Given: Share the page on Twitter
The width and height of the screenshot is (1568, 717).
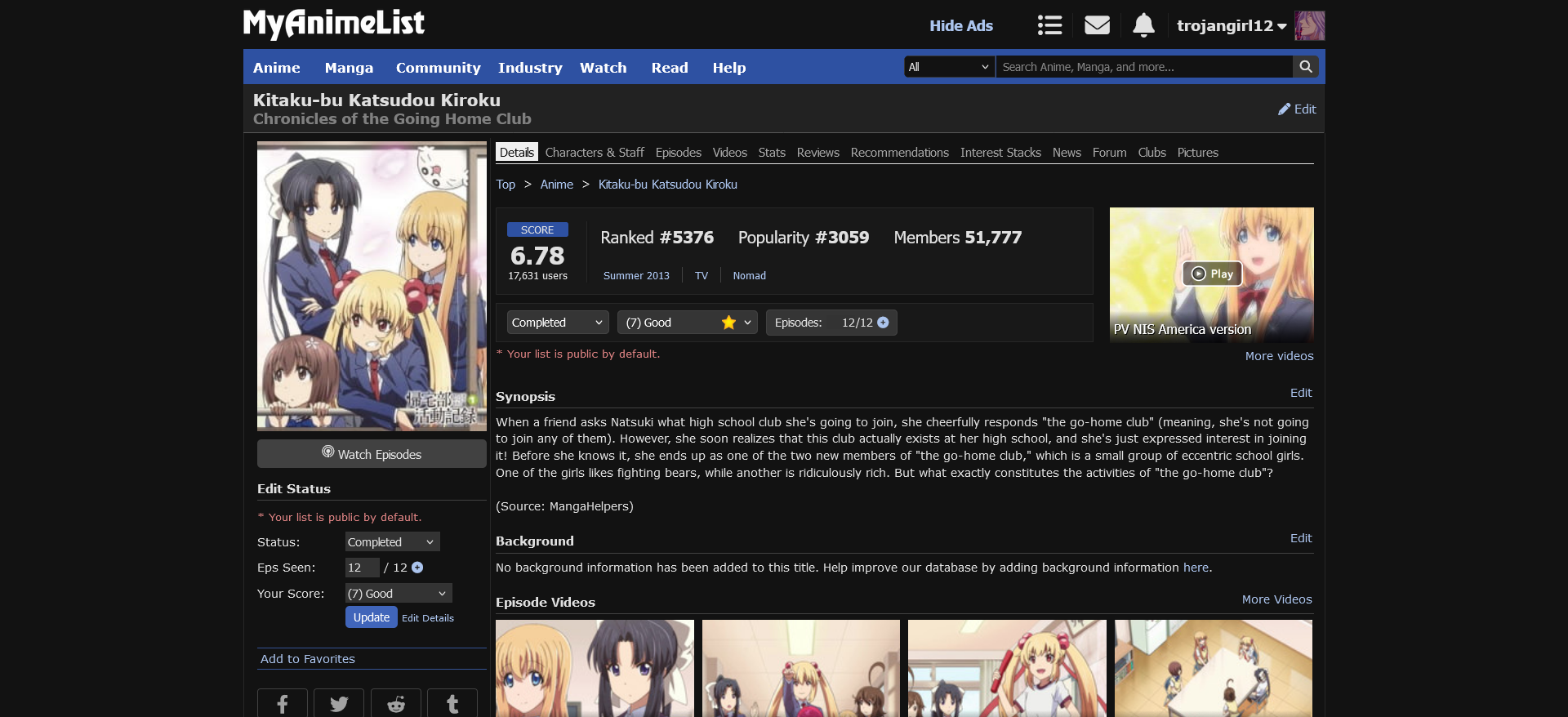Looking at the screenshot, I should coord(339,704).
